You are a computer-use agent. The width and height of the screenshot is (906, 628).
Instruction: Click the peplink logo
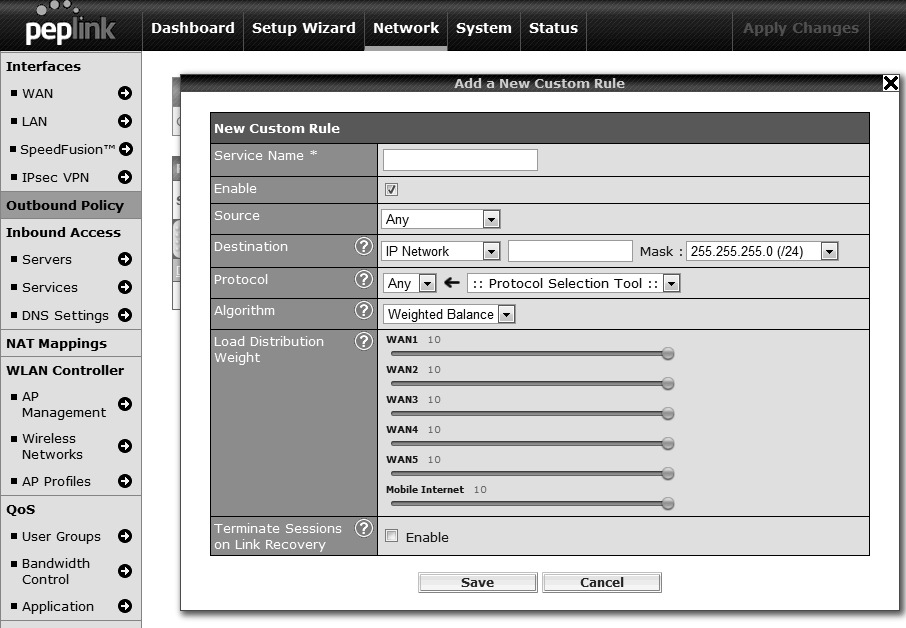coord(70,25)
